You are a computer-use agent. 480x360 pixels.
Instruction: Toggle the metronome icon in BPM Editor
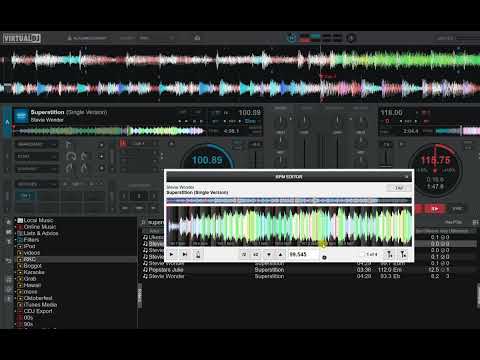(198, 254)
